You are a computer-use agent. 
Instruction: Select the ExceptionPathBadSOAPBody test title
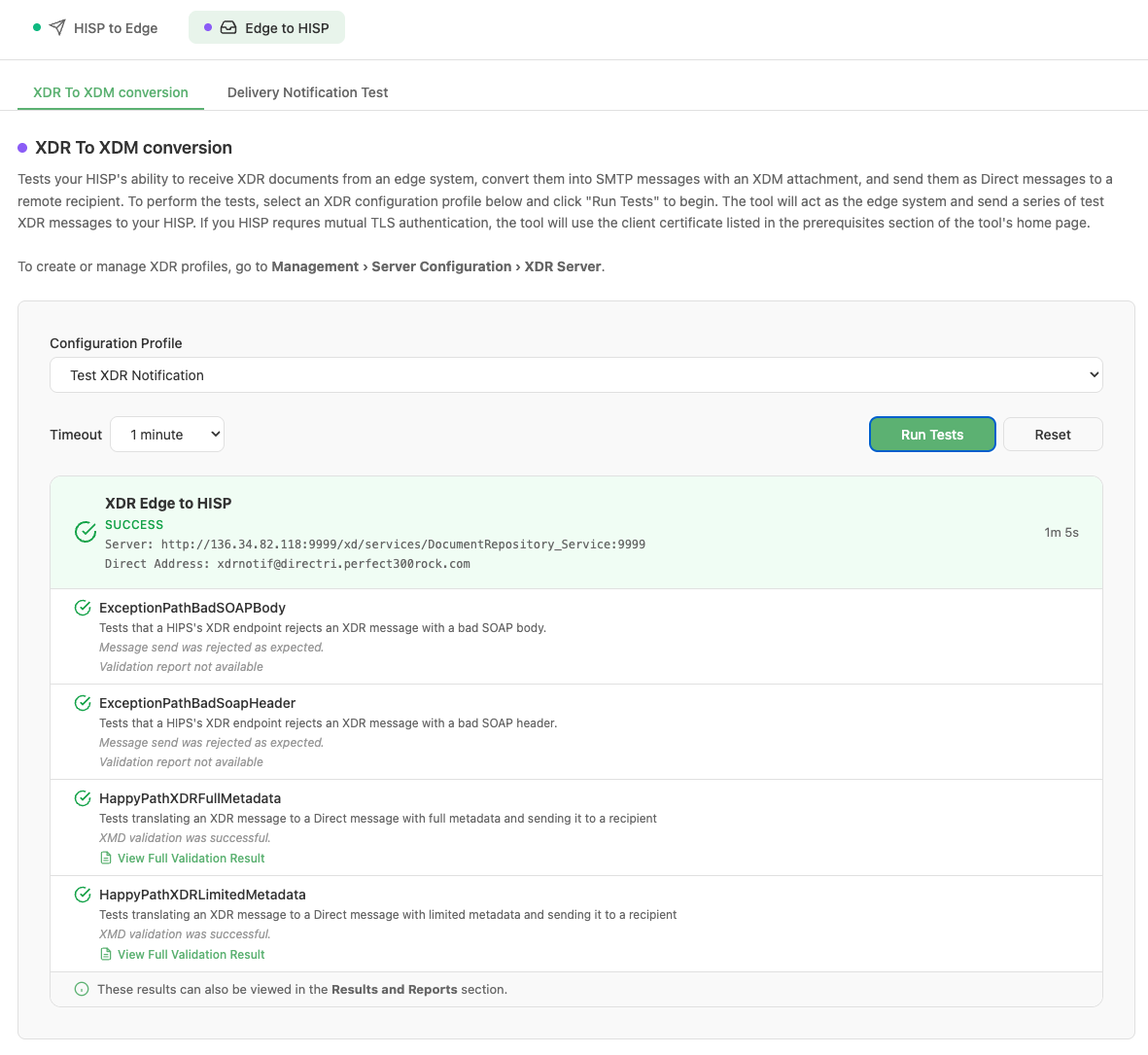click(x=192, y=608)
